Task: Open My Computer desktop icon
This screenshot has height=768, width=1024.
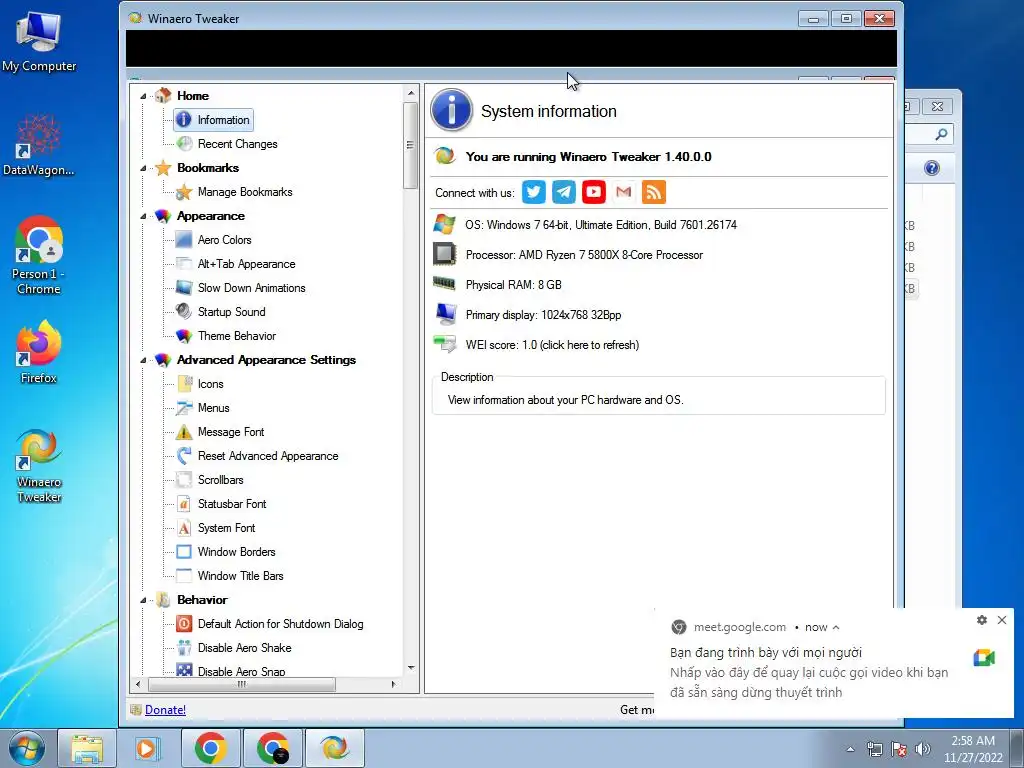Action: click(39, 41)
